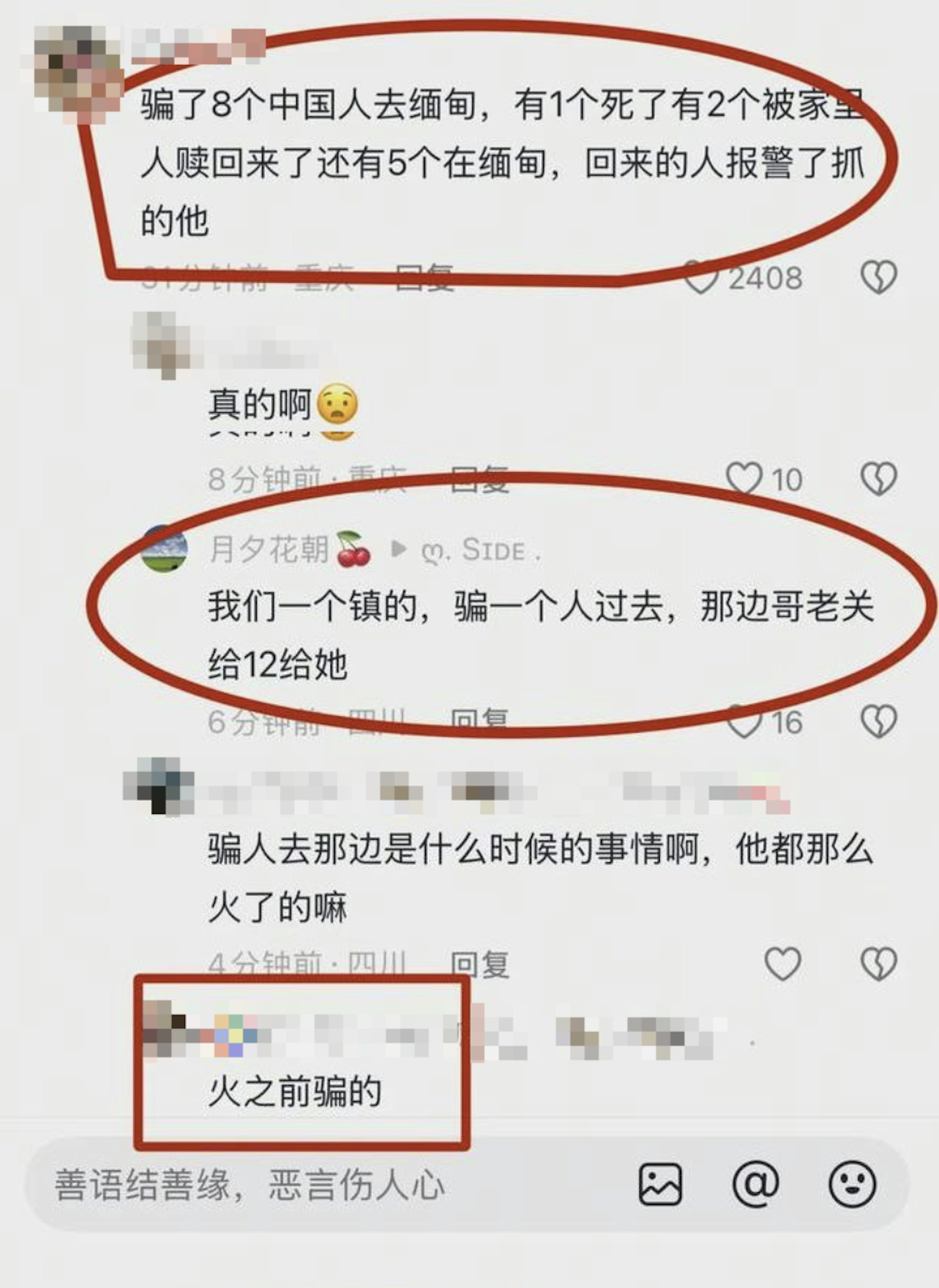The height and width of the screenshot is (1288, 939).
Task: Open the emoji smiley picker
Action: pos(852,1184)
